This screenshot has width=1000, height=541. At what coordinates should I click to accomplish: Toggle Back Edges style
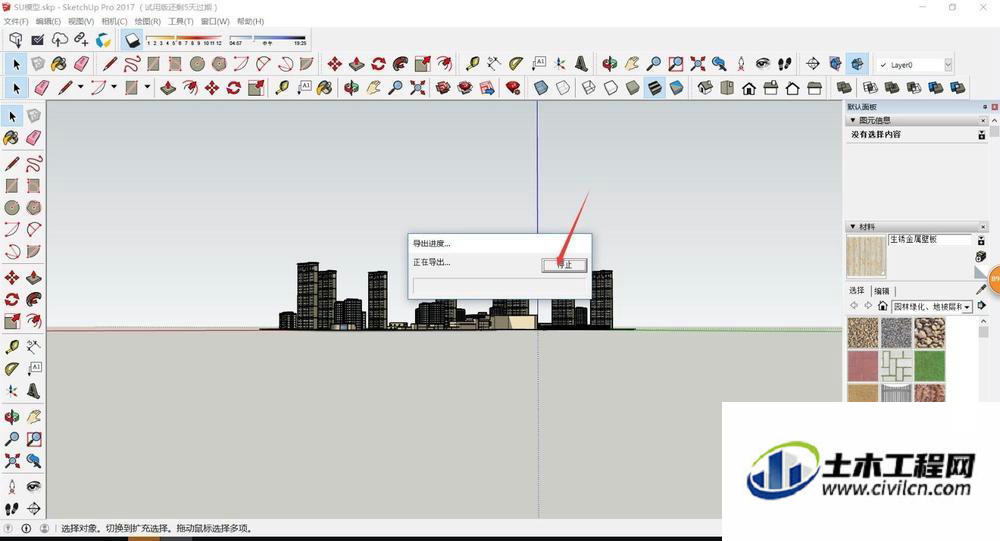[x=562, y=87]
